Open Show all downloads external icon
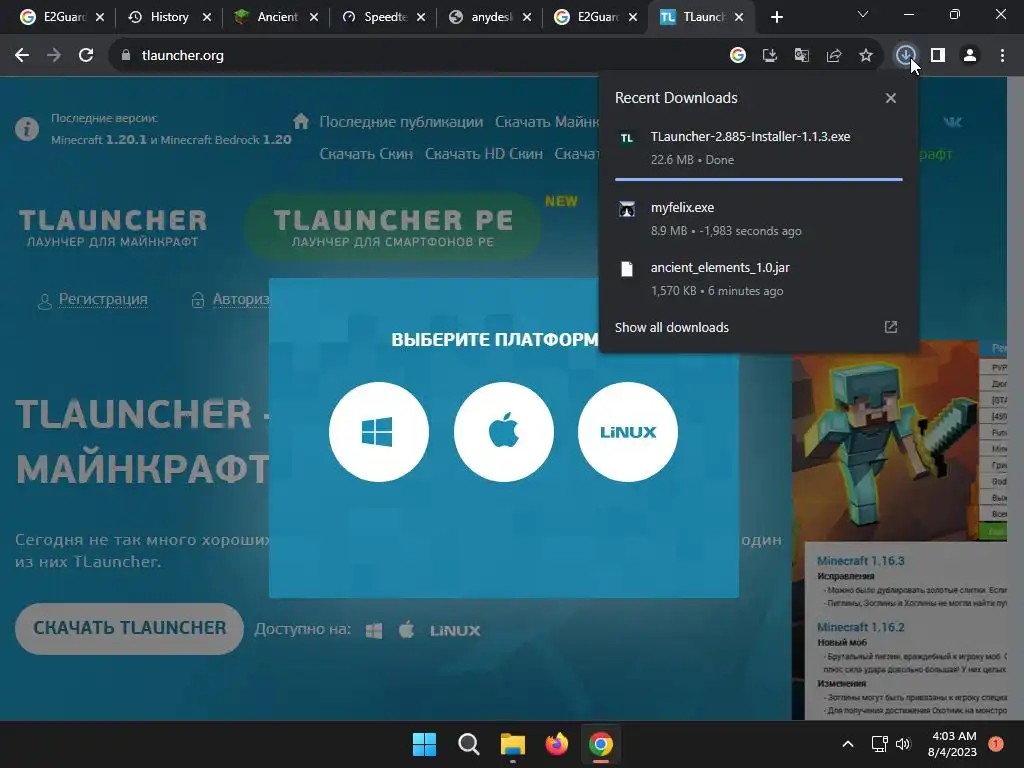This screenshot has width=1024, height=768. tap(891, 327)
